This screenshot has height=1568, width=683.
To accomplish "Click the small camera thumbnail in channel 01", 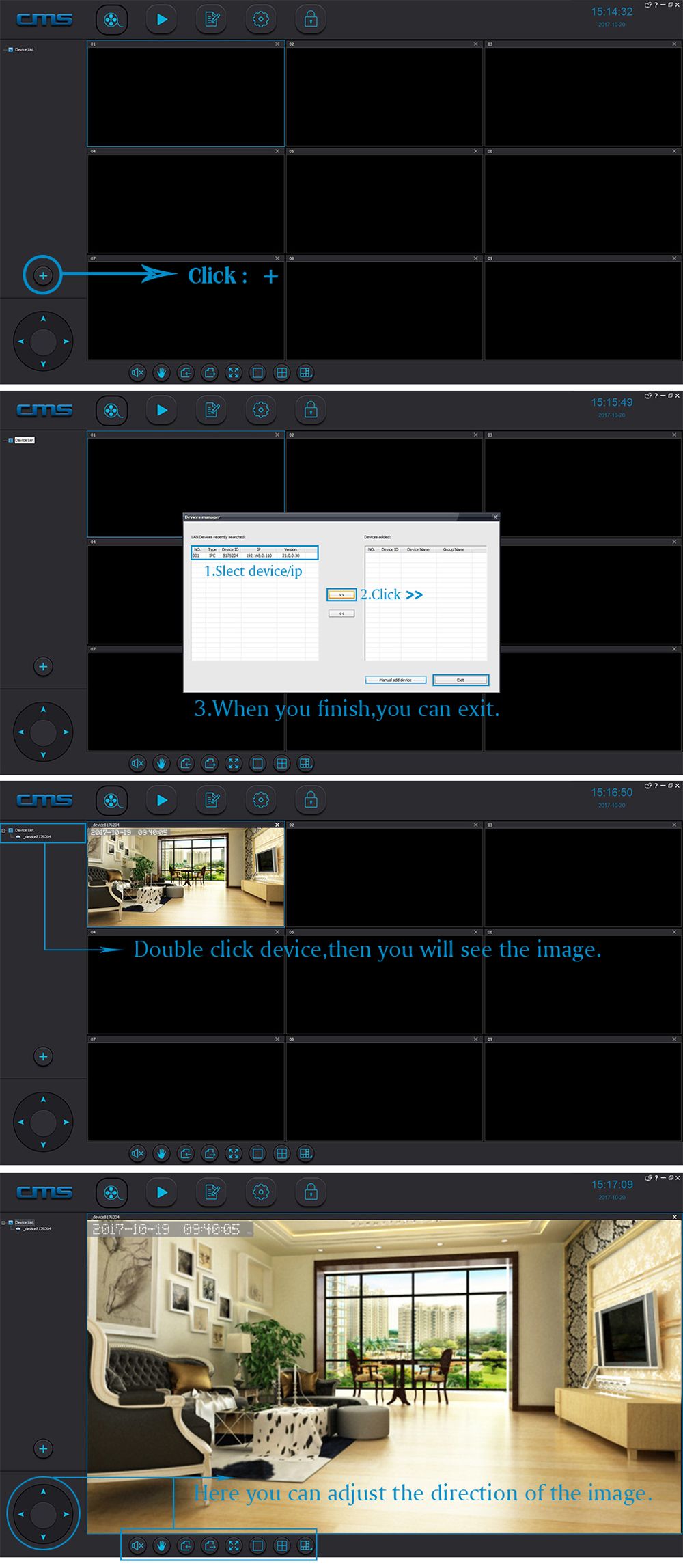I will pos(186,877).
